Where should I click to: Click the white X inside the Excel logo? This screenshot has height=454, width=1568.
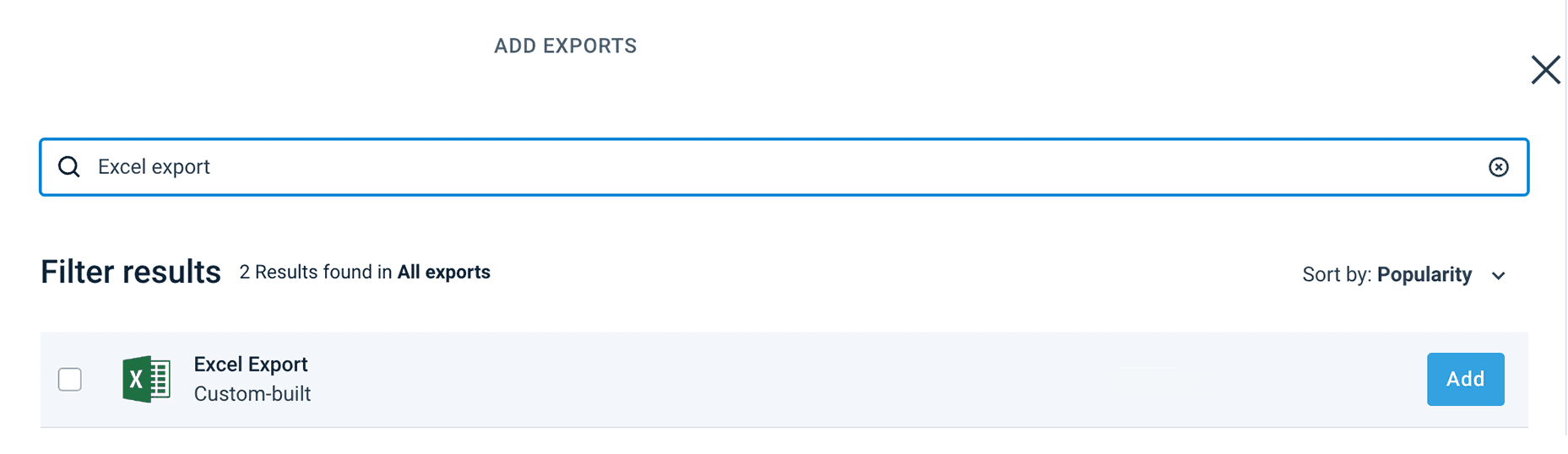(x=135, y=380)
